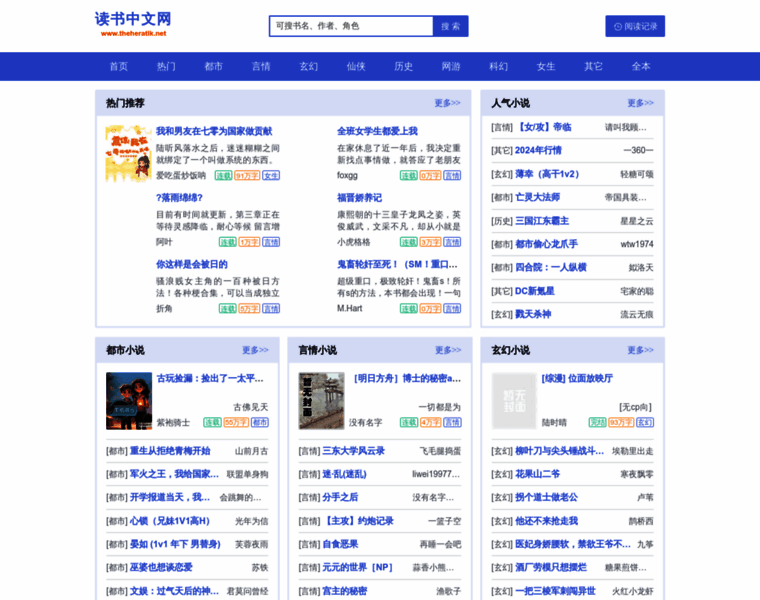This screenshot has width=760, height=600.
Task: Open 三国江东霸主 in popular list
Action: tap(541, 221)
